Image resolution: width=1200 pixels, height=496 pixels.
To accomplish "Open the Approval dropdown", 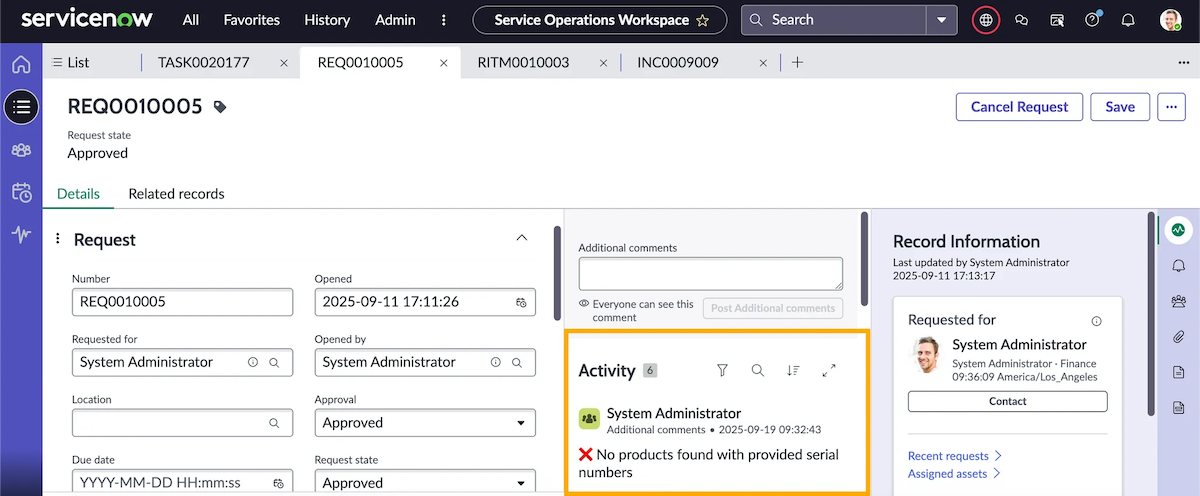I will pyautogui.click(x=425, y=423).
